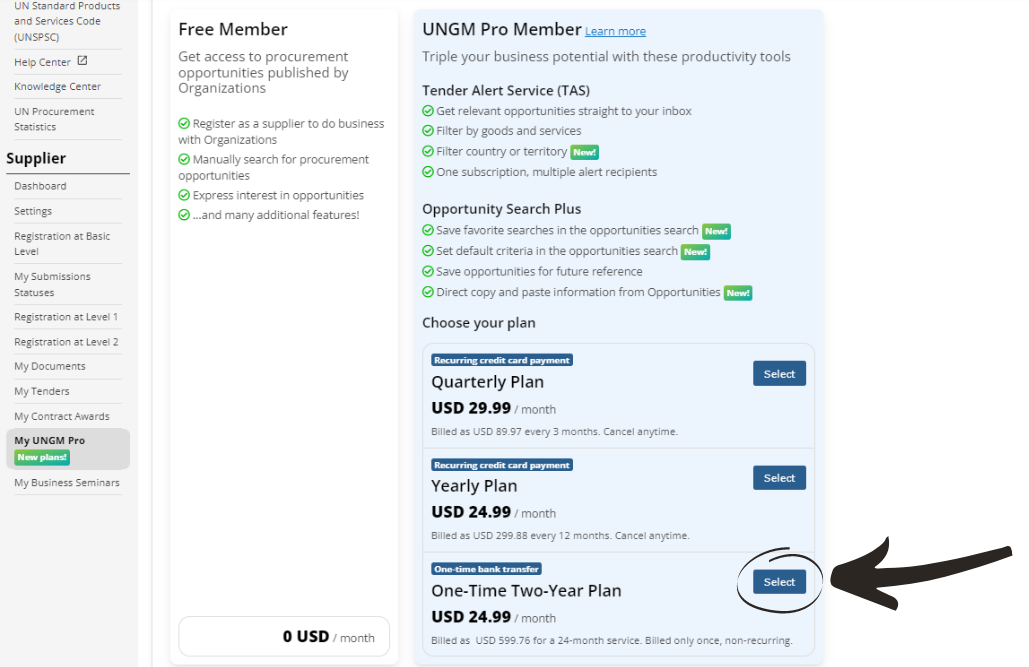
Task: Click the green checkmark beside "Register as a supplier"
Action: 184,124
